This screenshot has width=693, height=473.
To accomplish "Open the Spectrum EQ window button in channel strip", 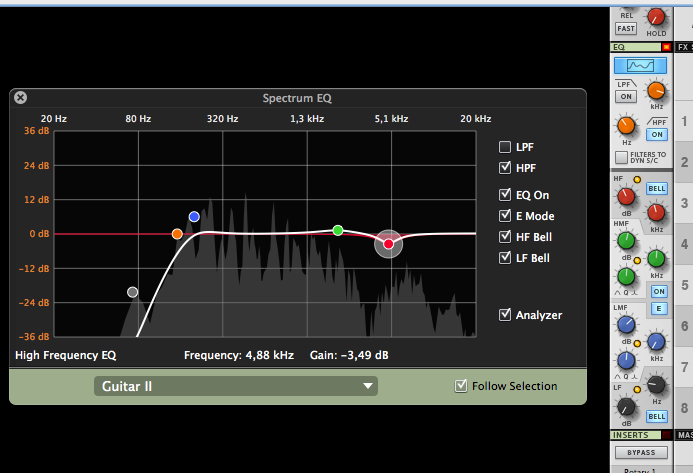I will pos(640,66).
